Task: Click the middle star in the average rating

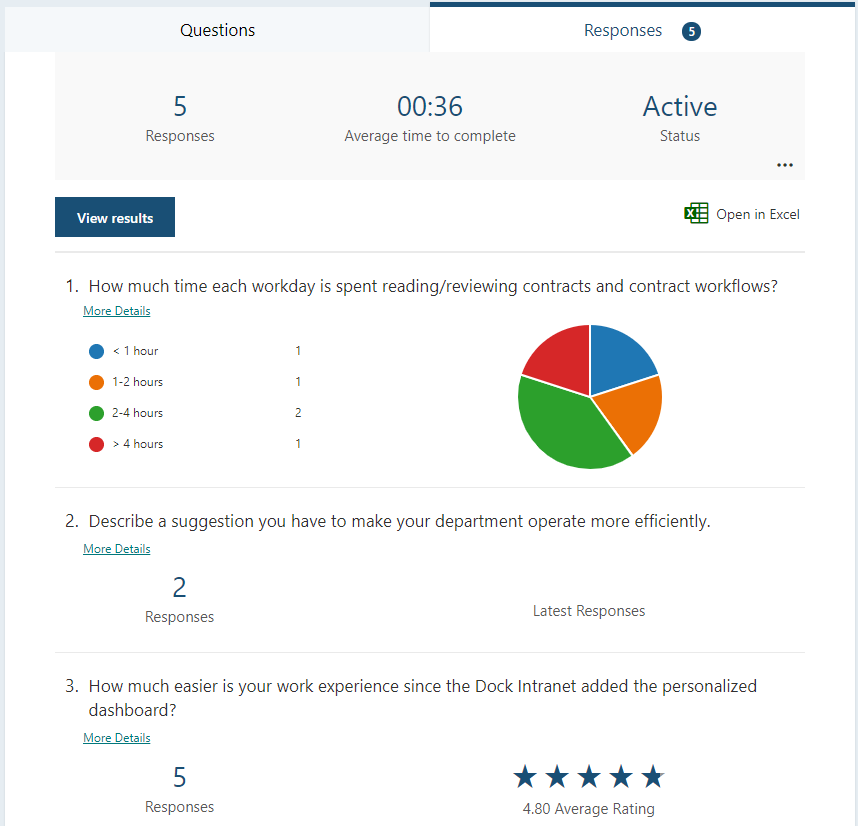Action: pyautogui.click(x=589, y=775)
